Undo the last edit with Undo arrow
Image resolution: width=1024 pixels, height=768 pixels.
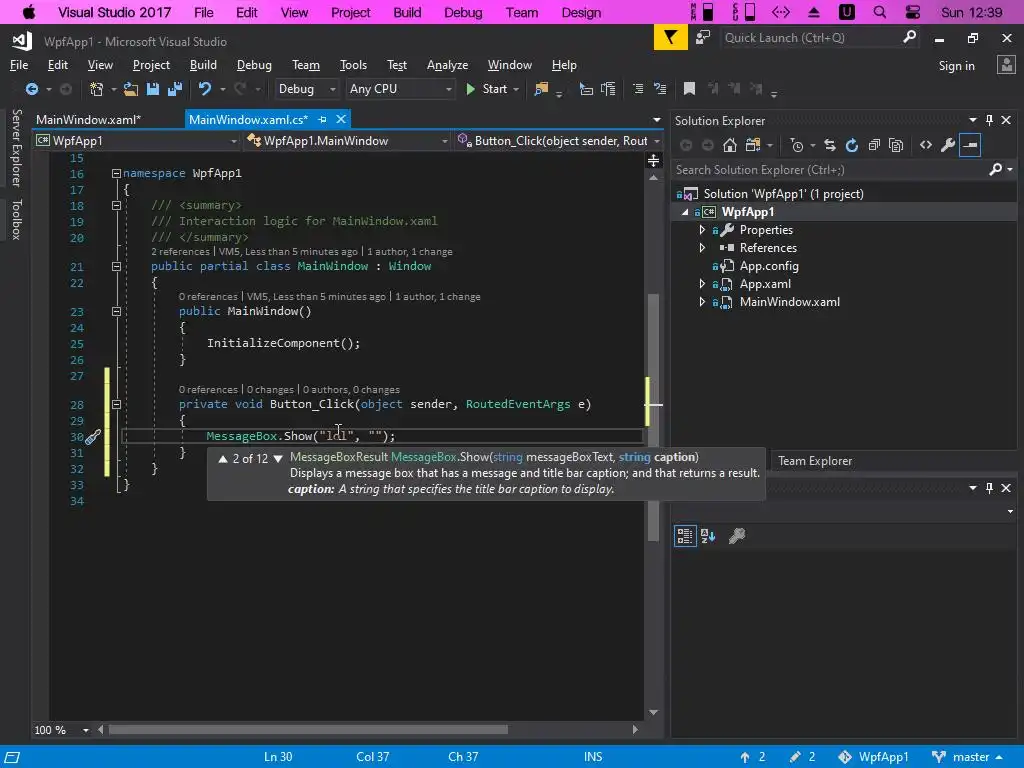pyautogui.click(x=205, y=89)
